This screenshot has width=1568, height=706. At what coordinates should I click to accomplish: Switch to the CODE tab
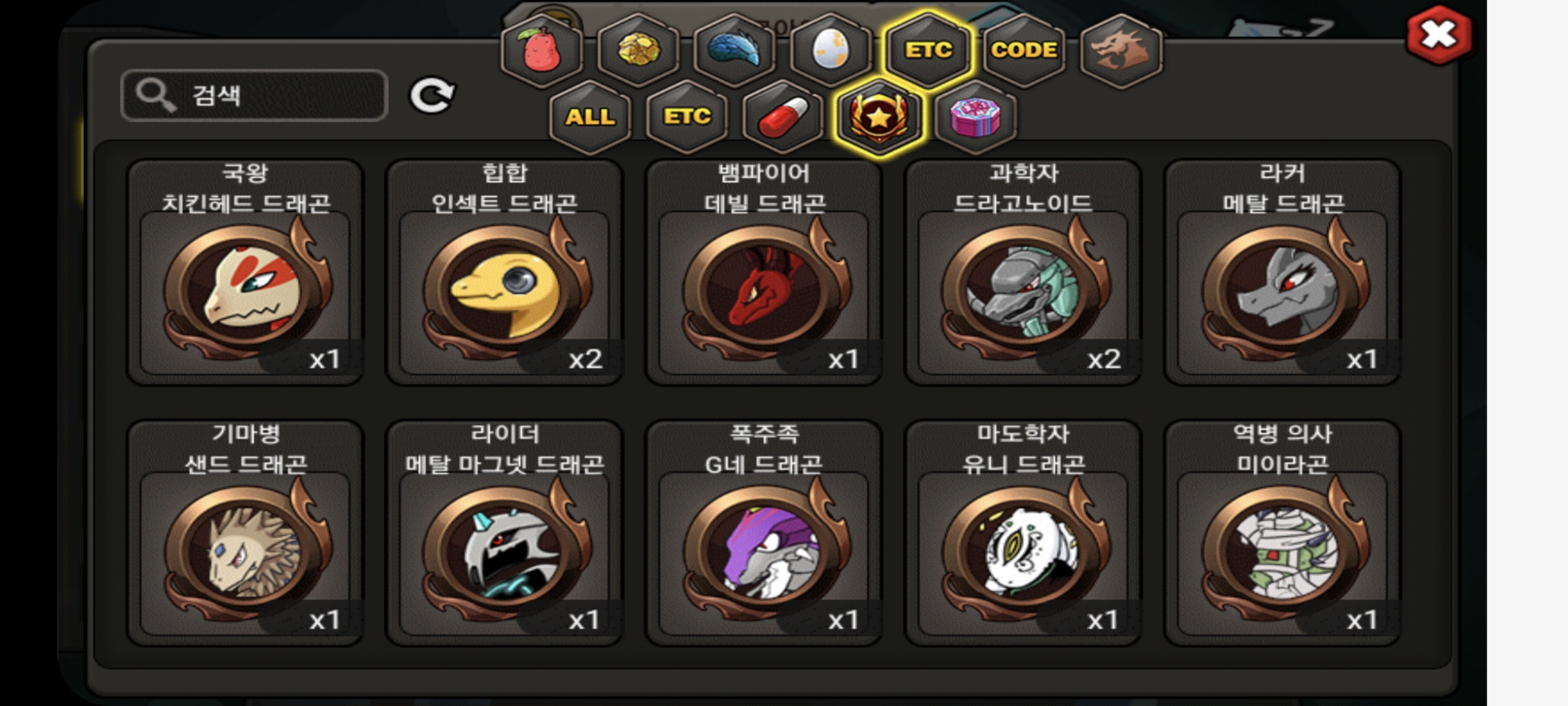tap(1024, 50)
